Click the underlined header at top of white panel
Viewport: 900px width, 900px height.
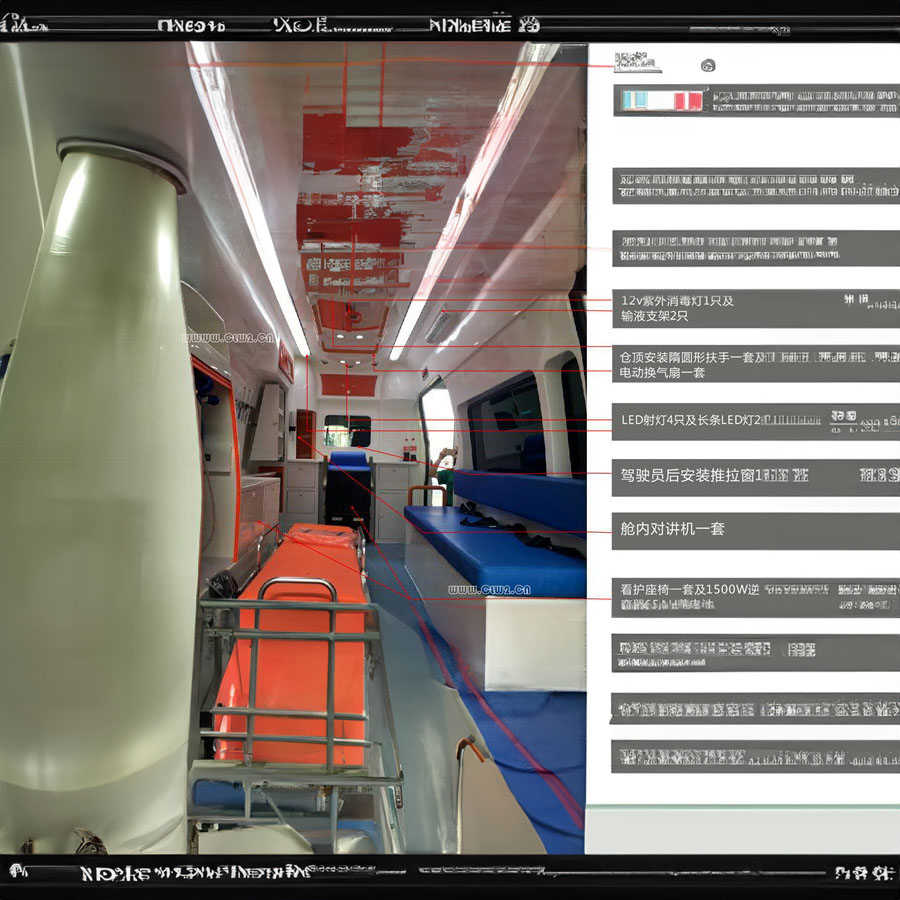click(638, 64)
